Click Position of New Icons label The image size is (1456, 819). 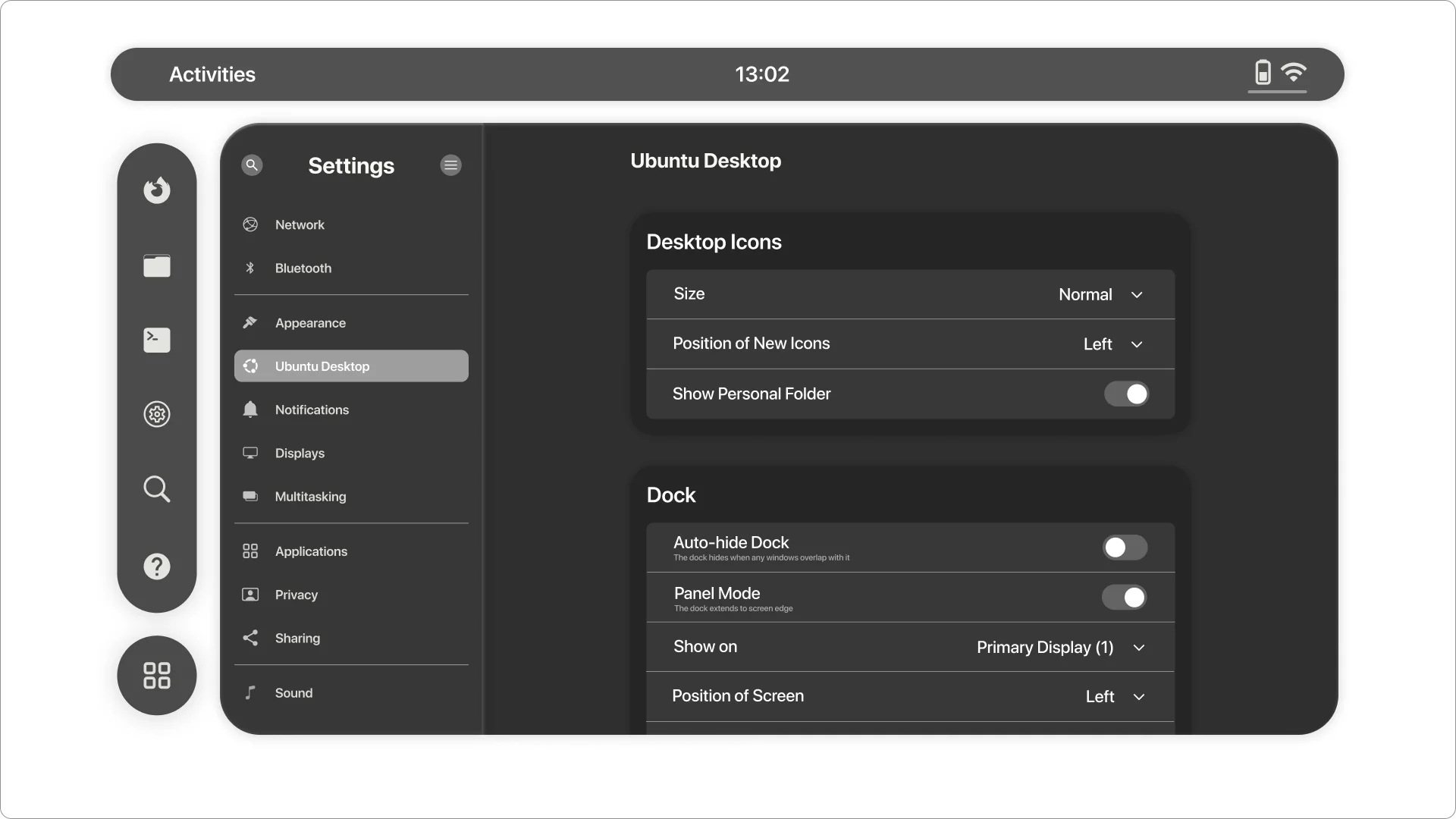click(x=752, y=344)
